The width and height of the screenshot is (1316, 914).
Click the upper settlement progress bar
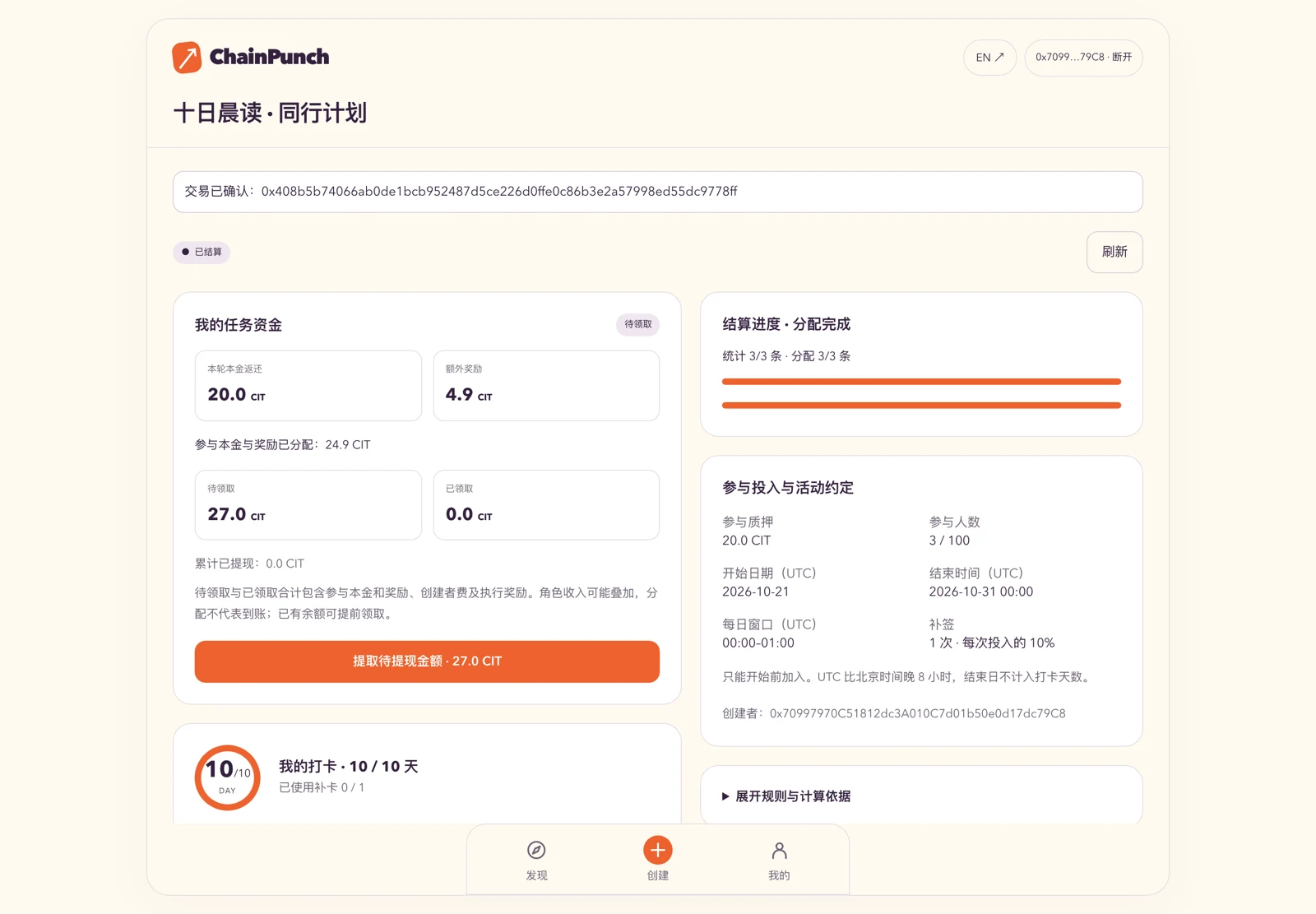(x=921, y=382)
